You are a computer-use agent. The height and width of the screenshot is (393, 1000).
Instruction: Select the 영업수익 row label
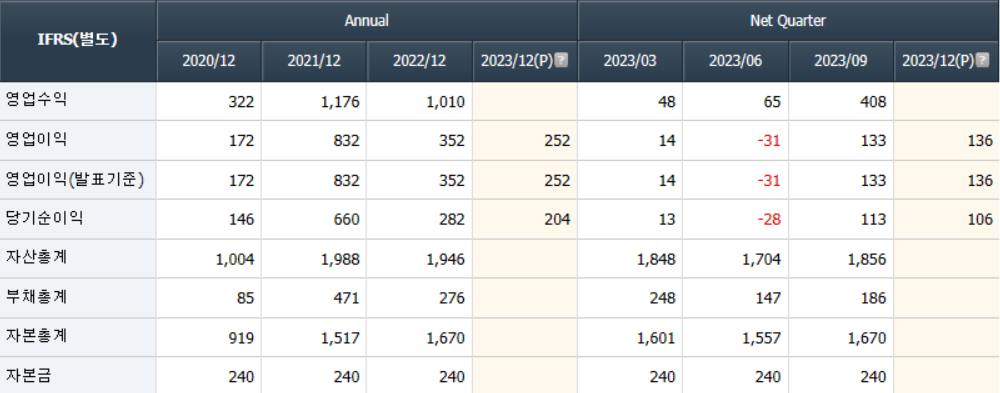(x=36, y=100)
